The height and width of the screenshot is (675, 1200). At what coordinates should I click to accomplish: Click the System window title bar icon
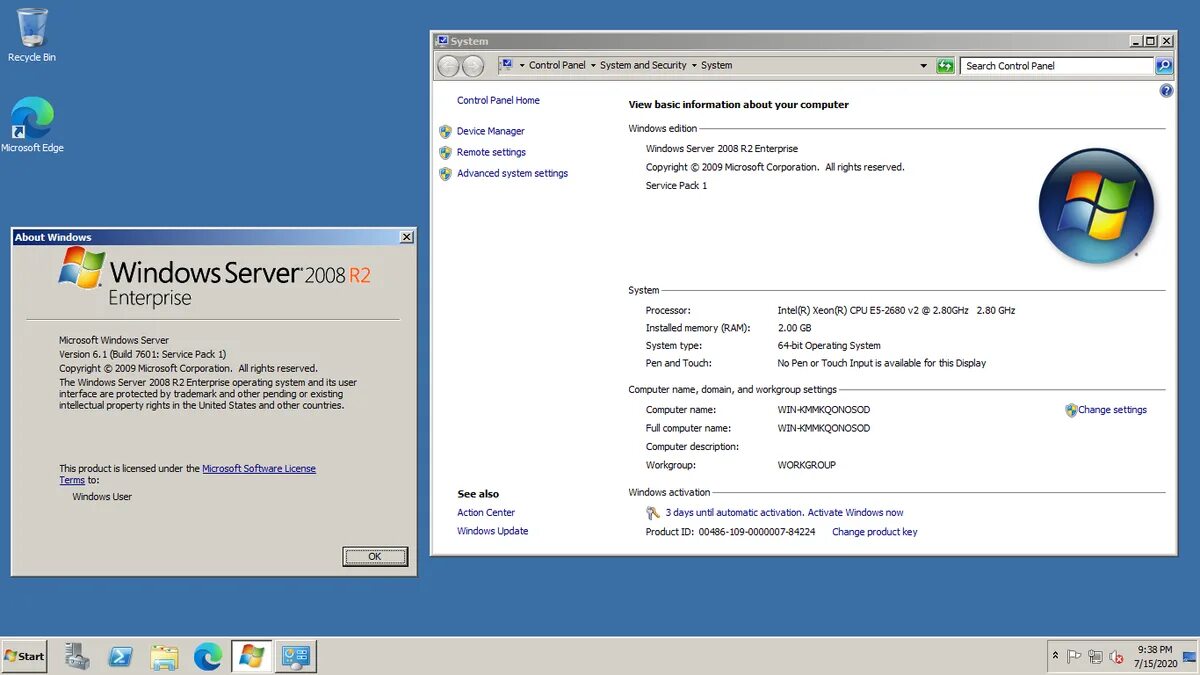(442, 41)
